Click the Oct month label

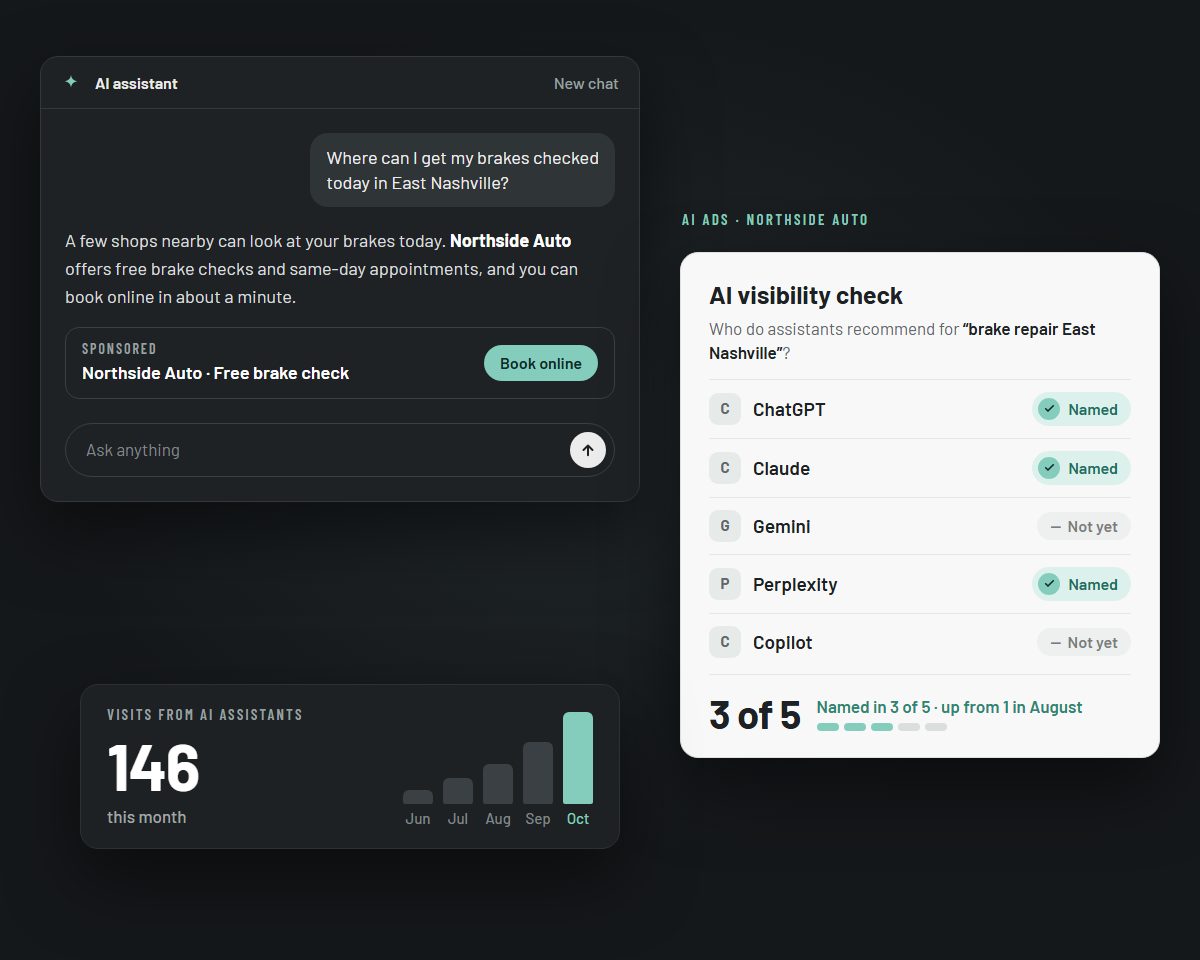pyautogui.click(x=578, y=819)
